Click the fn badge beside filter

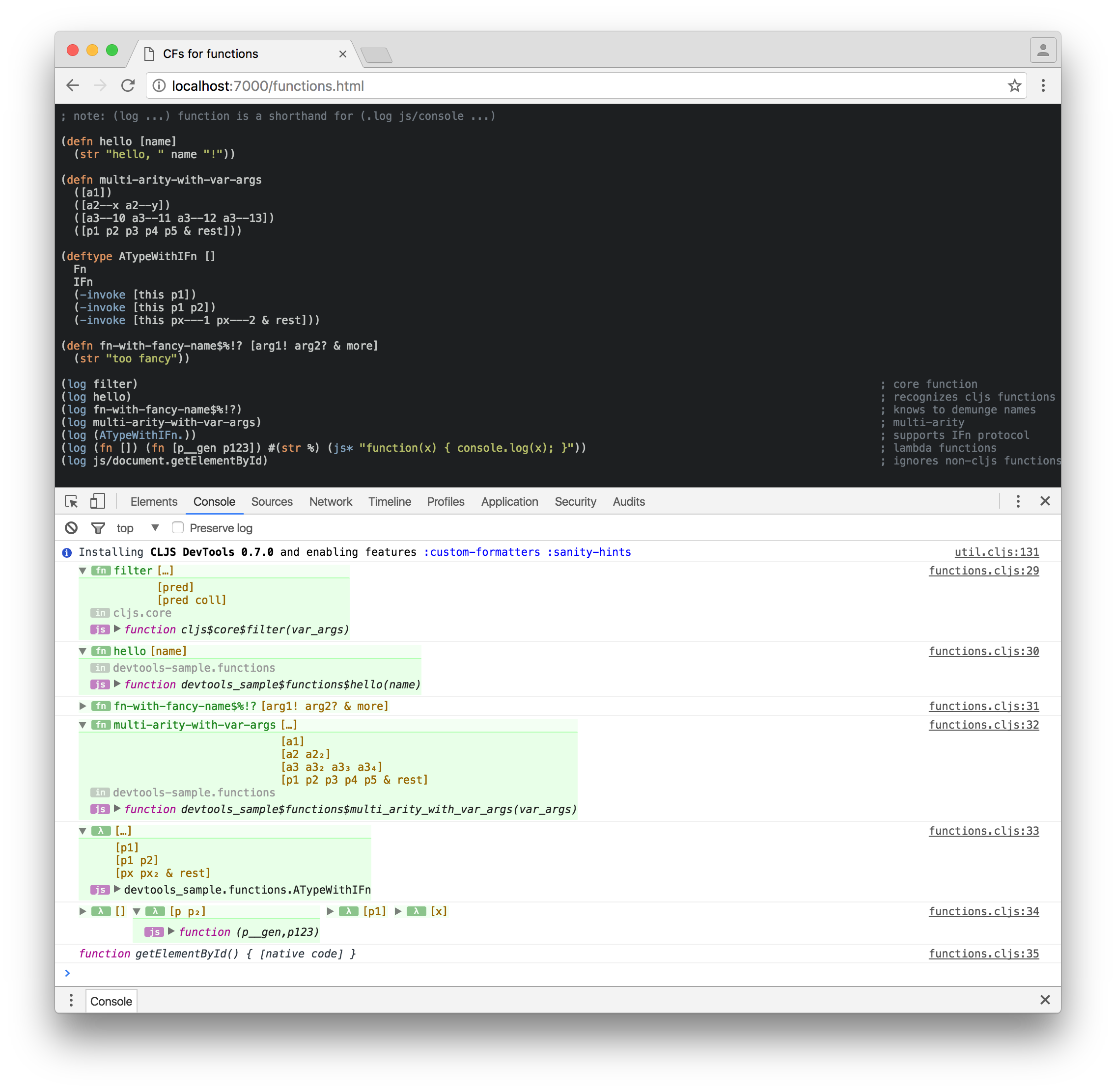100,570
